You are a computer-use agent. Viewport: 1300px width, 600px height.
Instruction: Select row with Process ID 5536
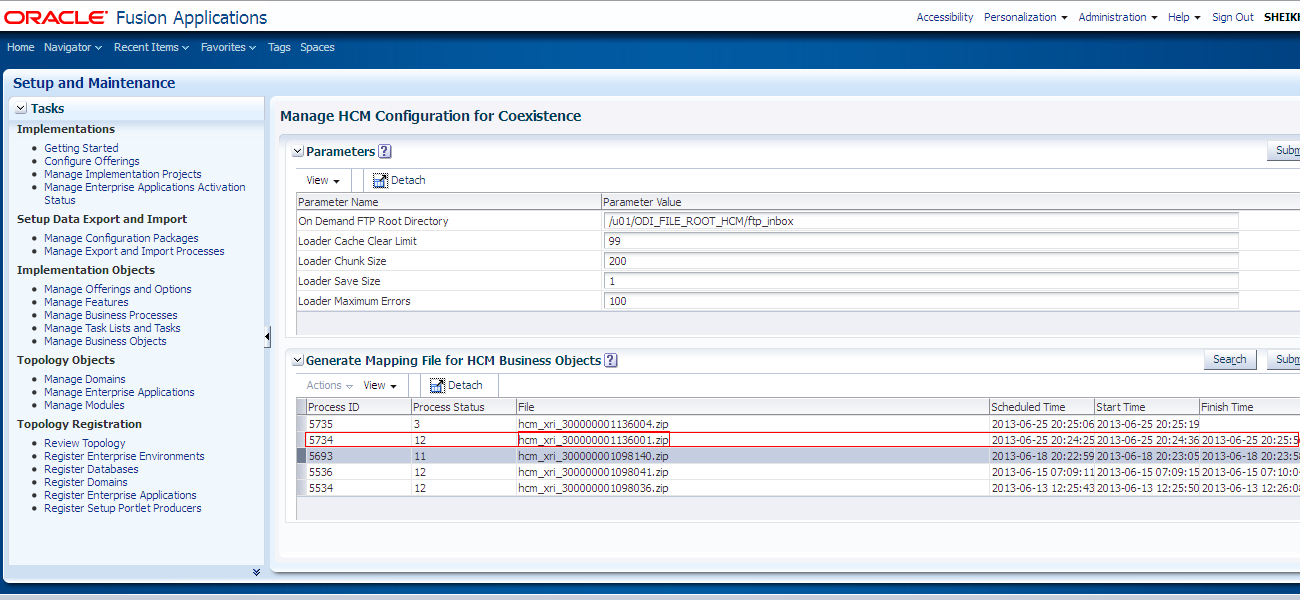799,472
